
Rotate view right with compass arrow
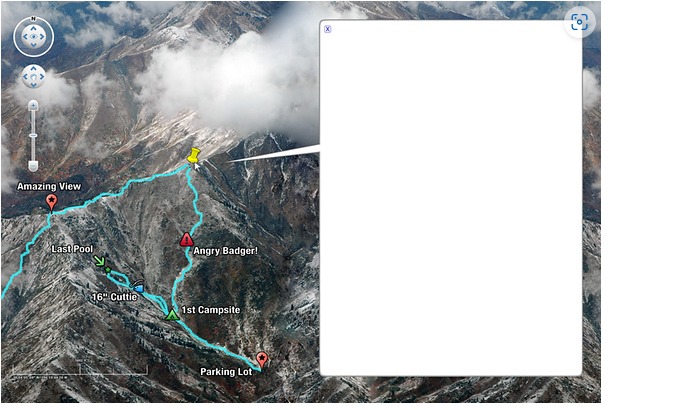pyautogui.click(x=42, y=37)
